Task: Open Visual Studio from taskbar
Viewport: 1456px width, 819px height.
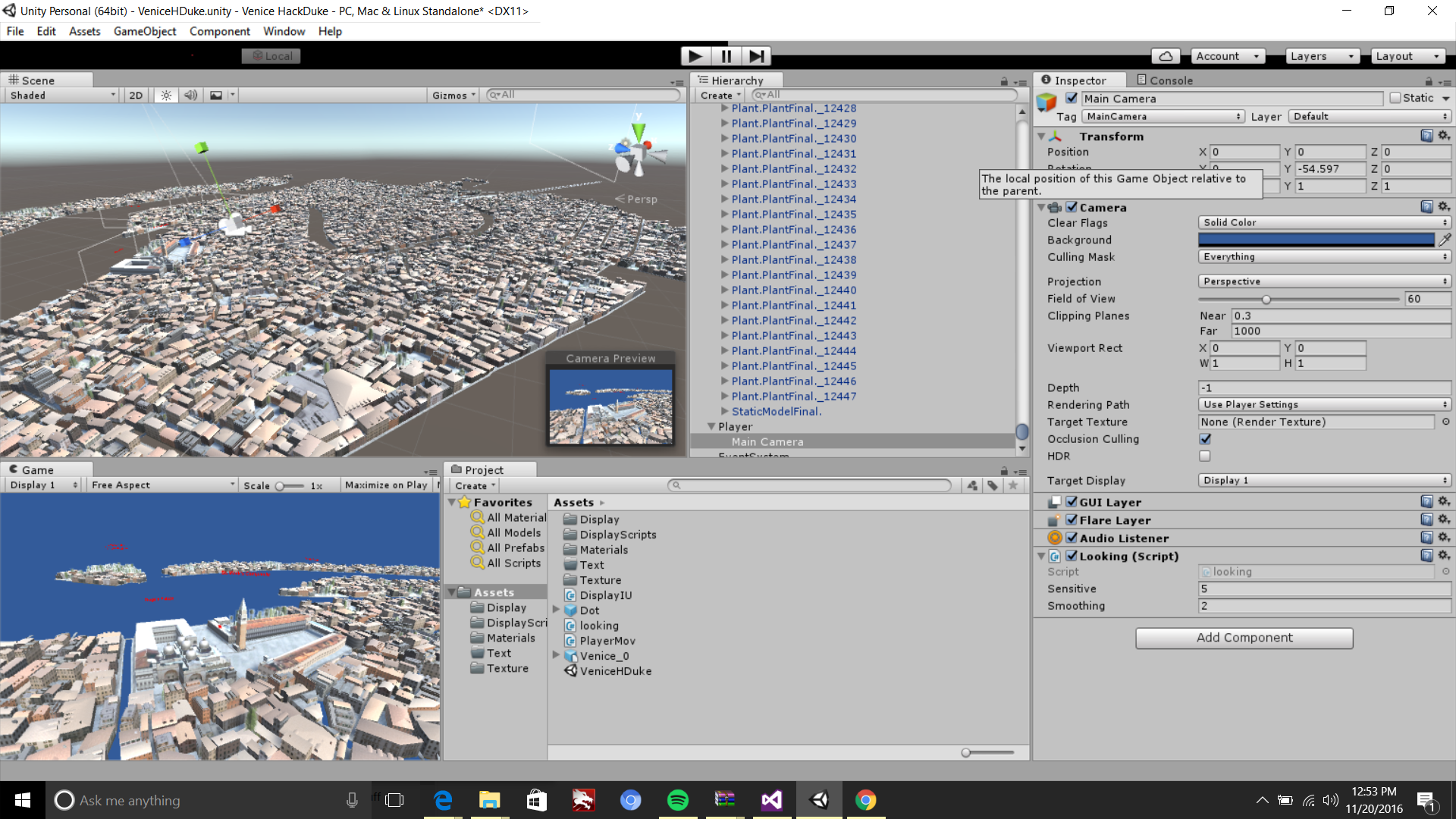Action: 771,800
